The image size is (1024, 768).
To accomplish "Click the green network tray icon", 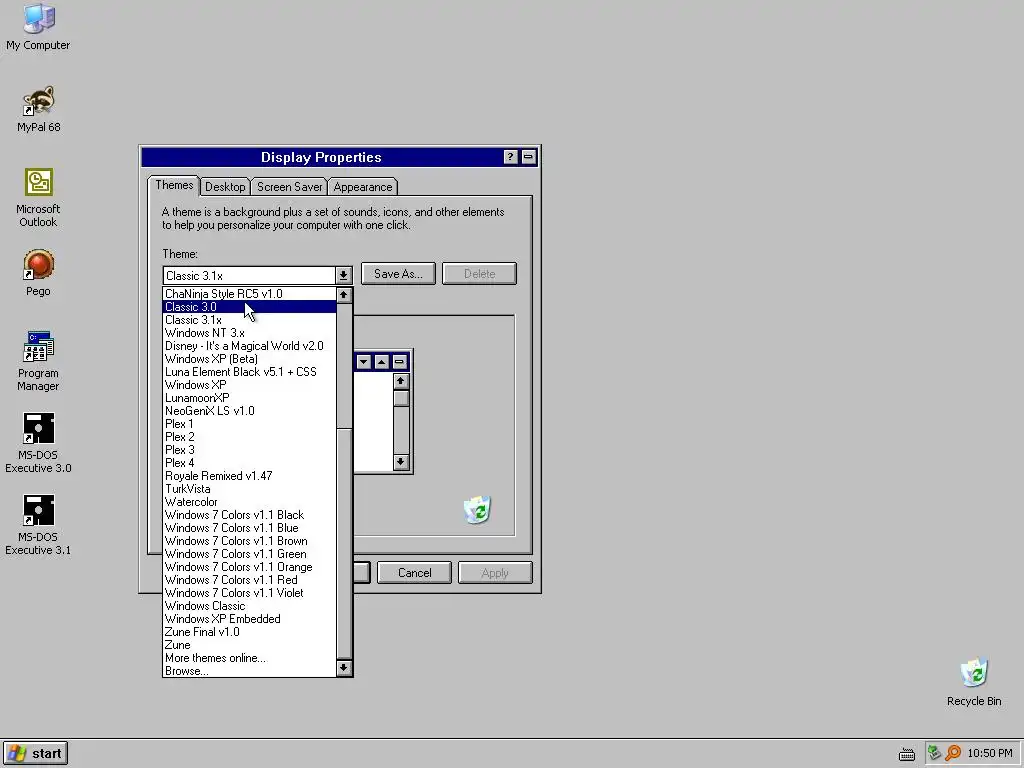I will tap(935, 753).
